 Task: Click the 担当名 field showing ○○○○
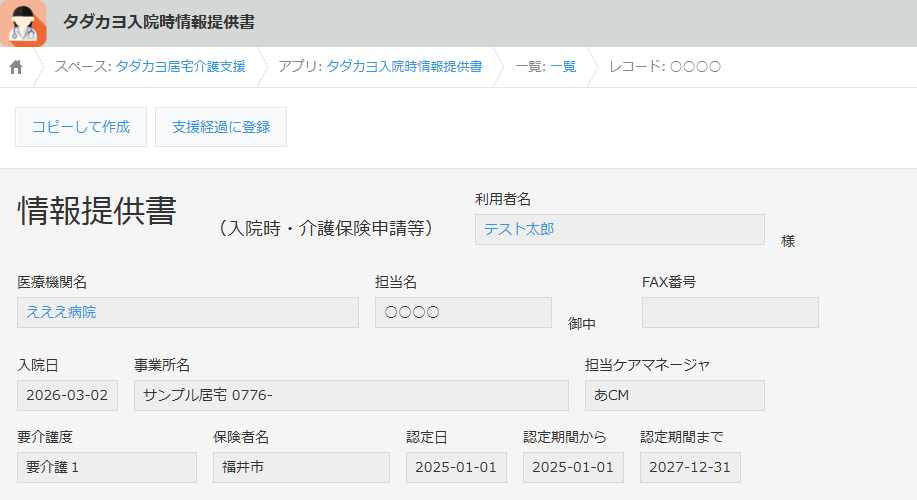point(462,312)
